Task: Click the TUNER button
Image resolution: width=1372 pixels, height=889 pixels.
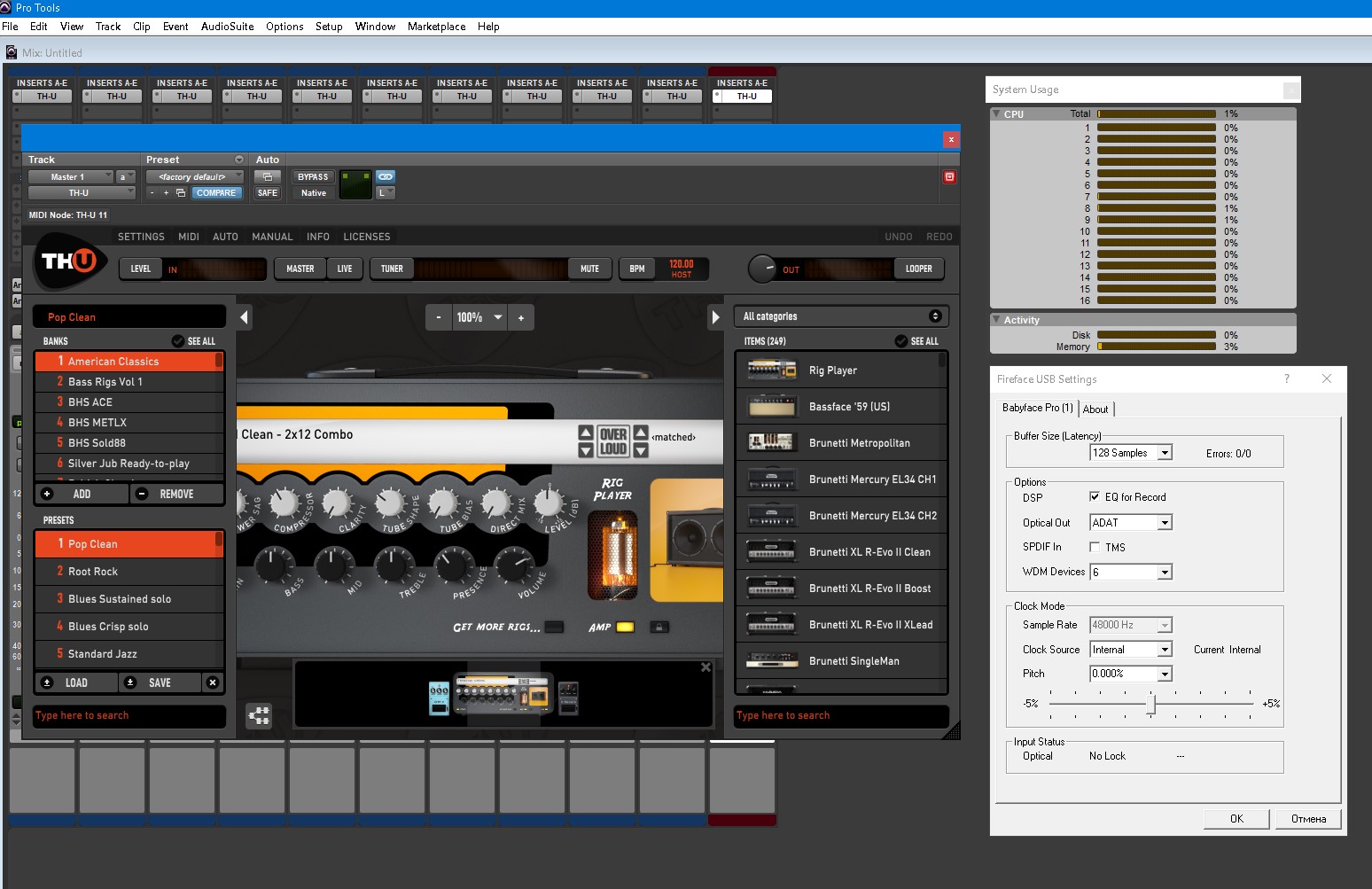Action: pyautogui.click(x=392, y=269)
